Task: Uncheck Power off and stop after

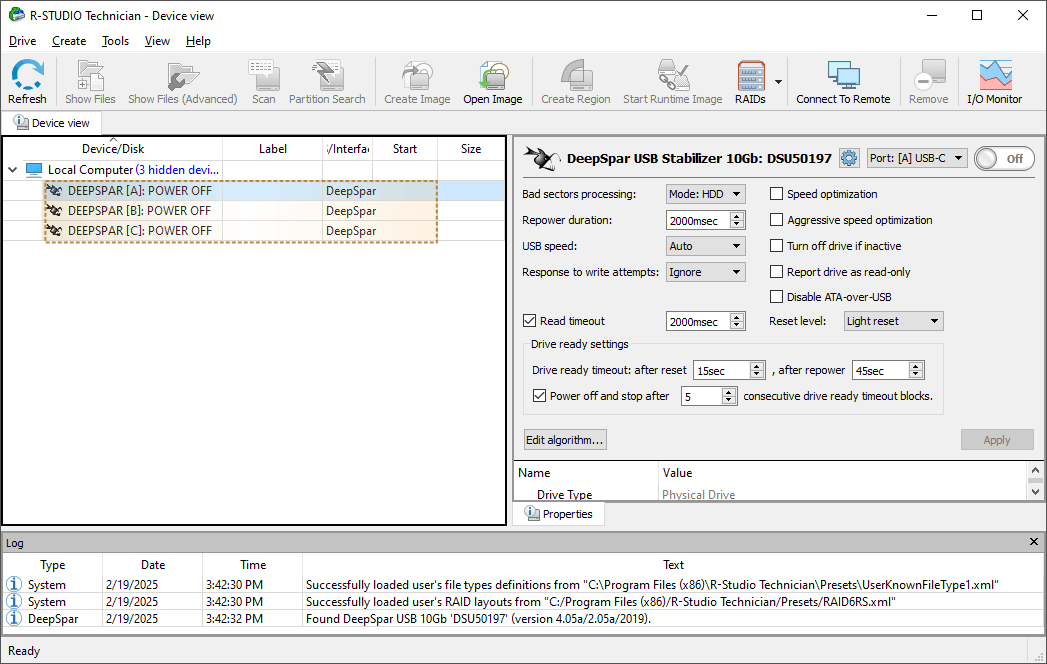Action: tap(540, 395)
